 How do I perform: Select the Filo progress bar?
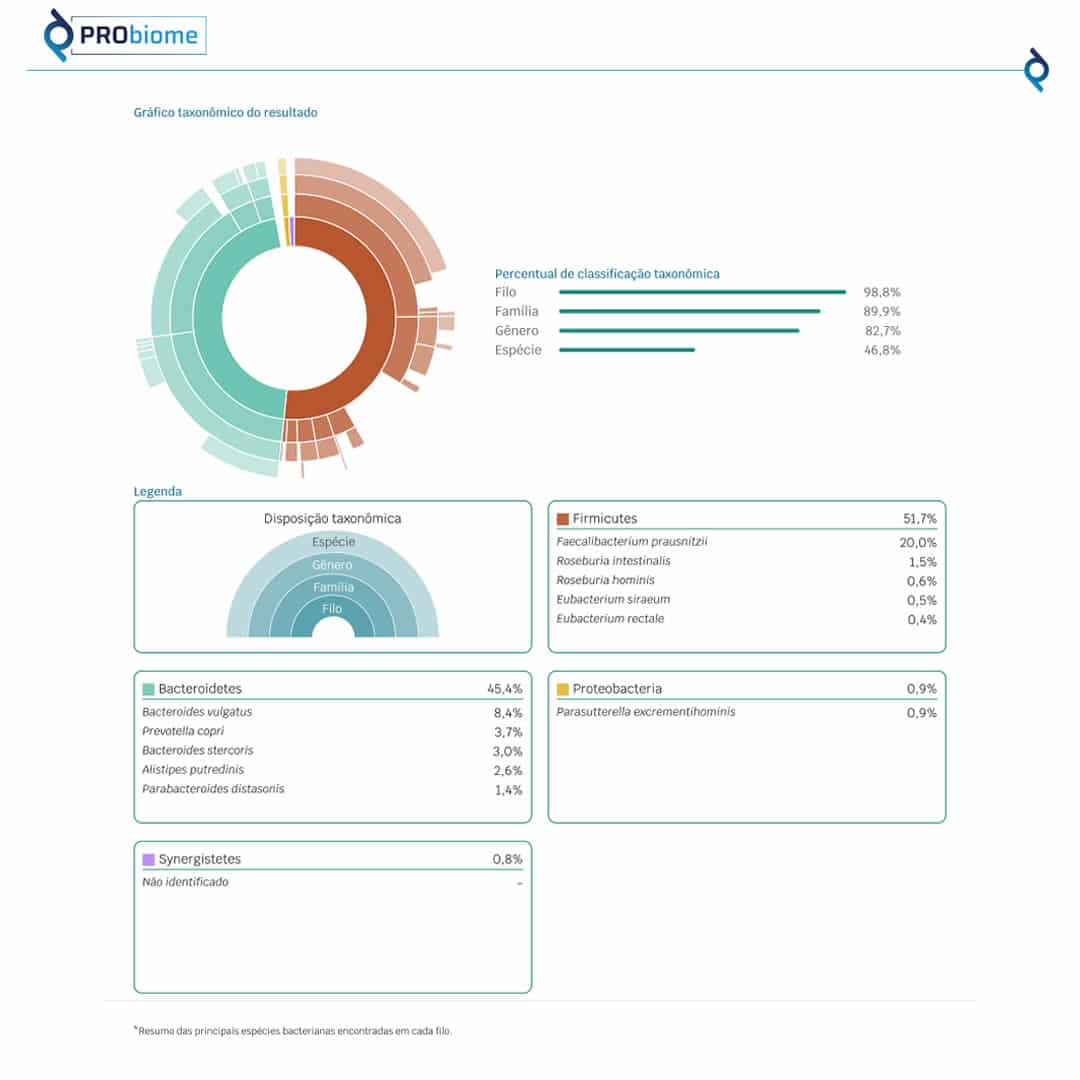(x=702, y=293)
